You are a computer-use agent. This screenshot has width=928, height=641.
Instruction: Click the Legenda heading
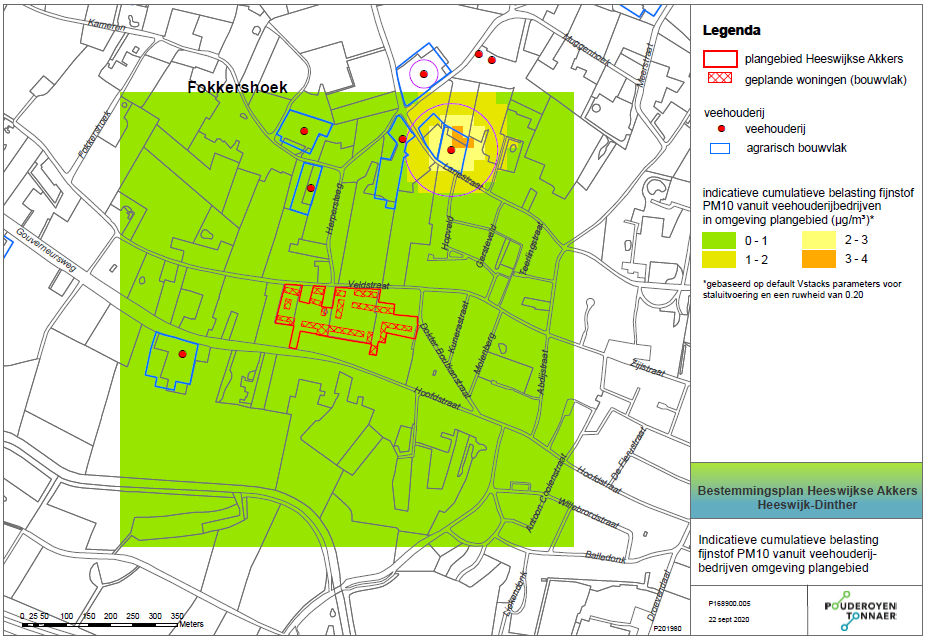(732, 30)
